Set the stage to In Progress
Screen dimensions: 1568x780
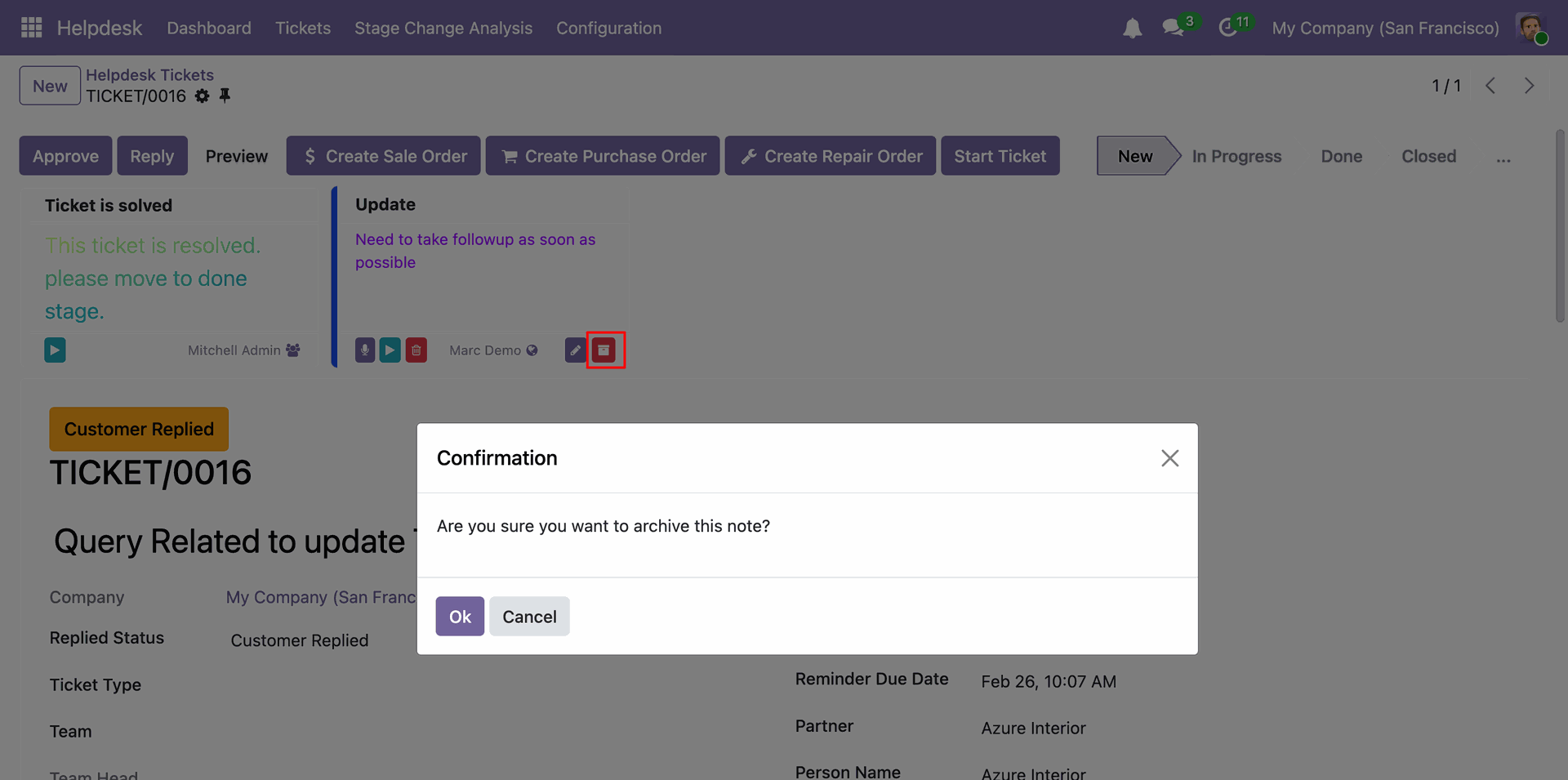coord(1236,157)
